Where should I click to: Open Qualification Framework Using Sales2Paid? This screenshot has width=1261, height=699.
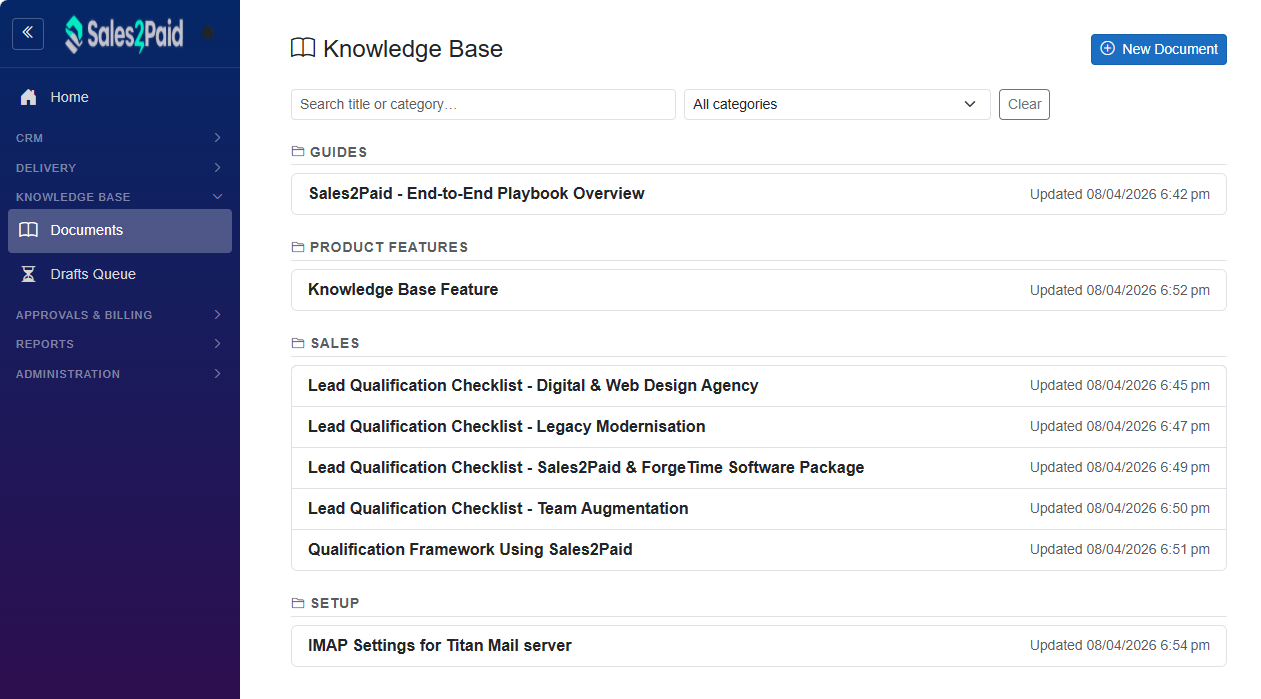tap(758, 550)
